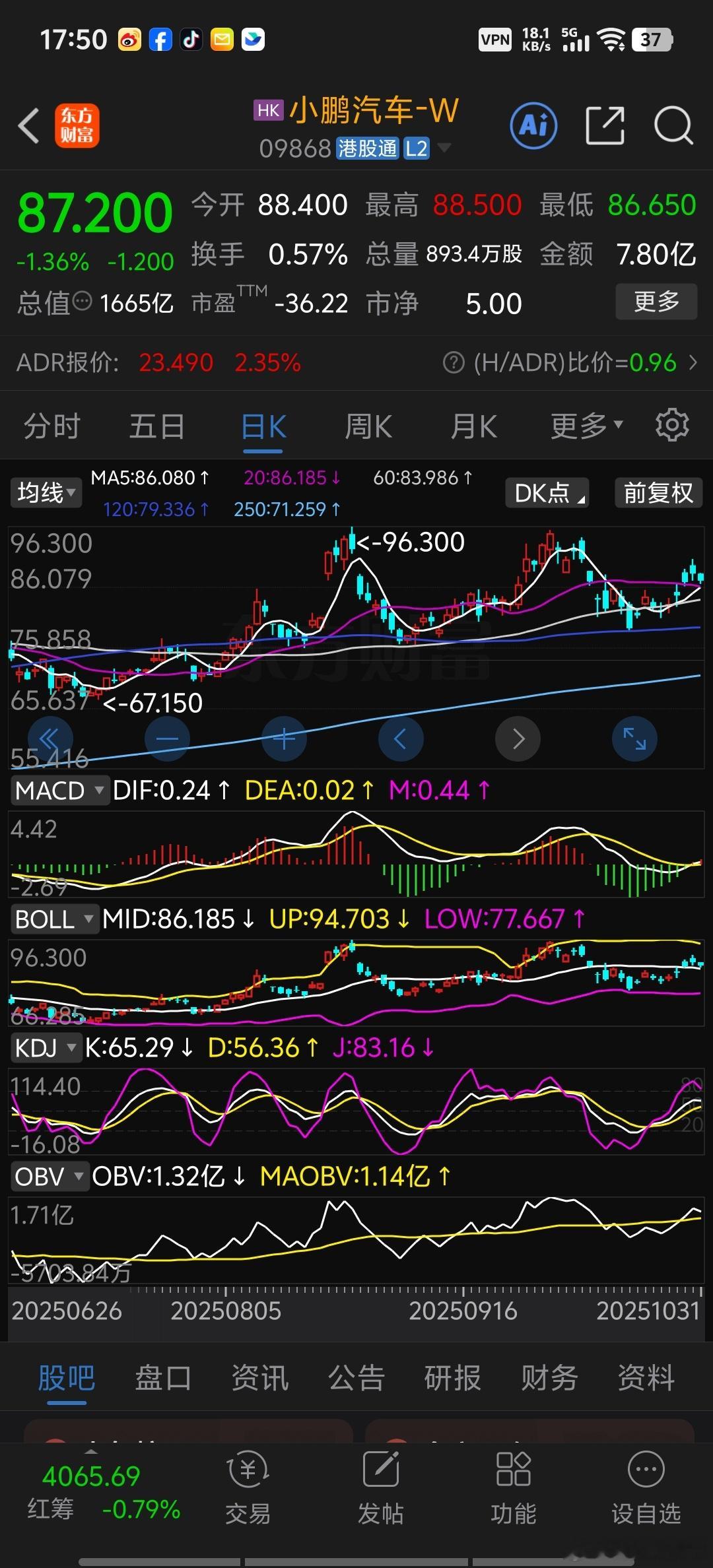Open the 财务 financials tab

[549, 1378]
